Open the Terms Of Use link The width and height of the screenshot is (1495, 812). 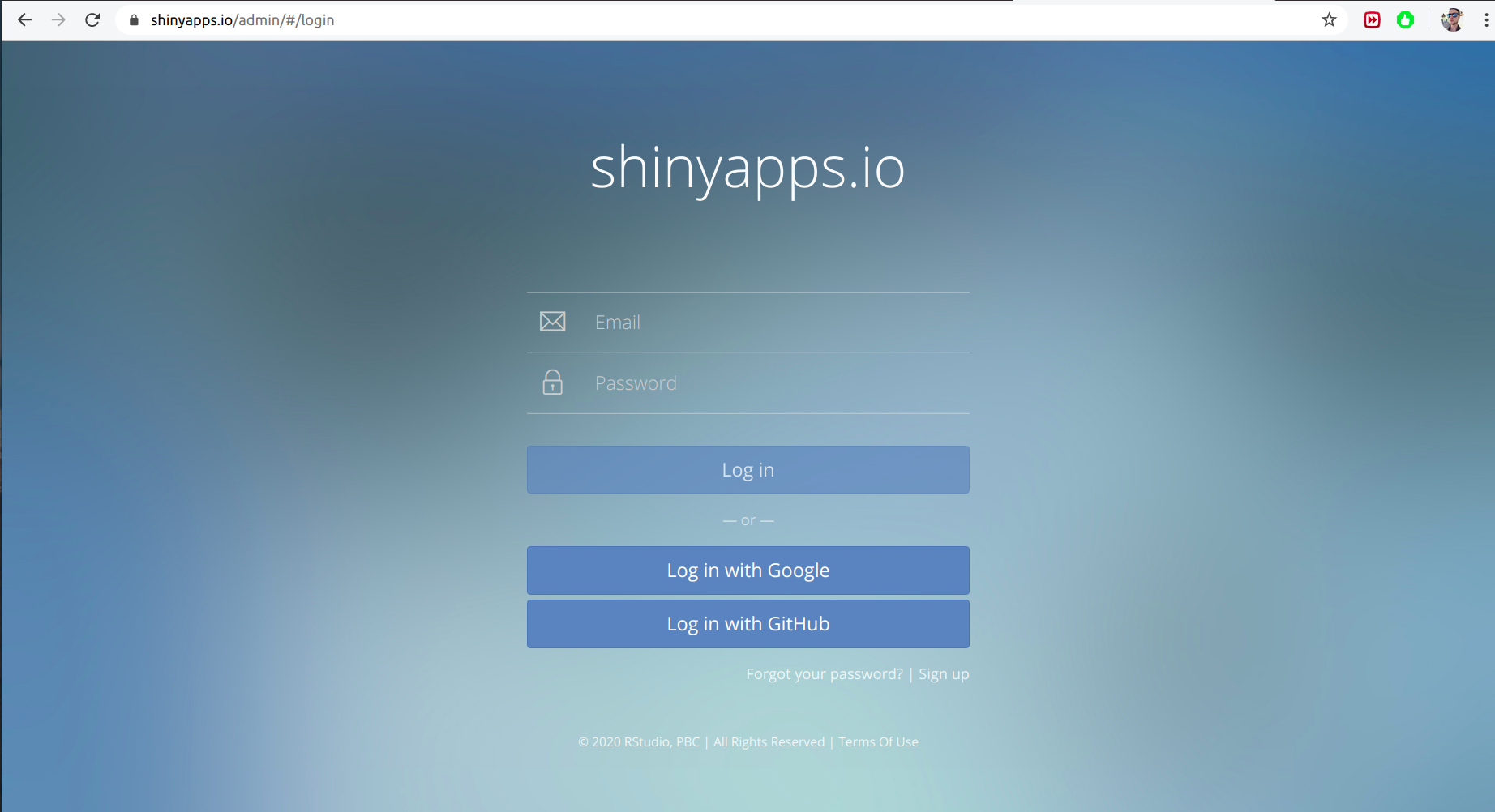[x=878, y=741]
